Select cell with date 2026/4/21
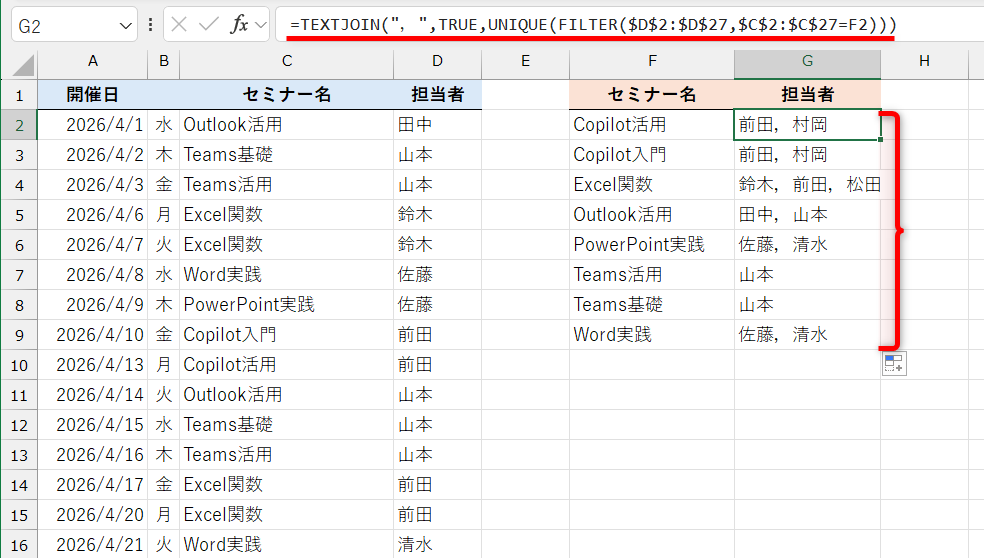This screenshot has height=558, width=984. tap(93, 544)
